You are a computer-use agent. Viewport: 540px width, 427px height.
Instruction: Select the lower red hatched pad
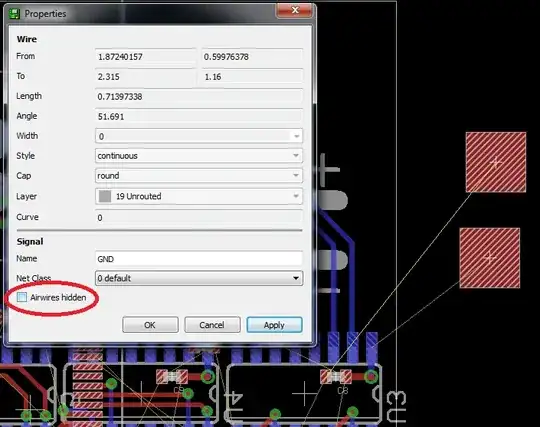click(490, 258)
